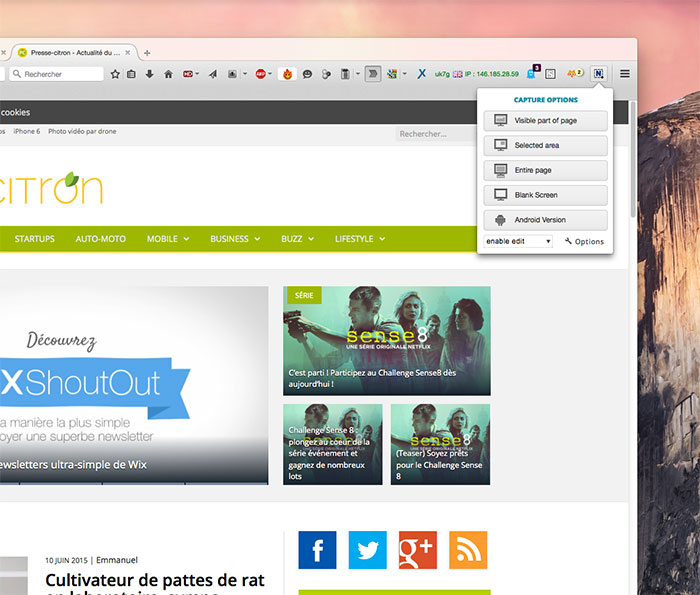Go to the home page icon
The image size is (700, 595).
pos(168,74)
